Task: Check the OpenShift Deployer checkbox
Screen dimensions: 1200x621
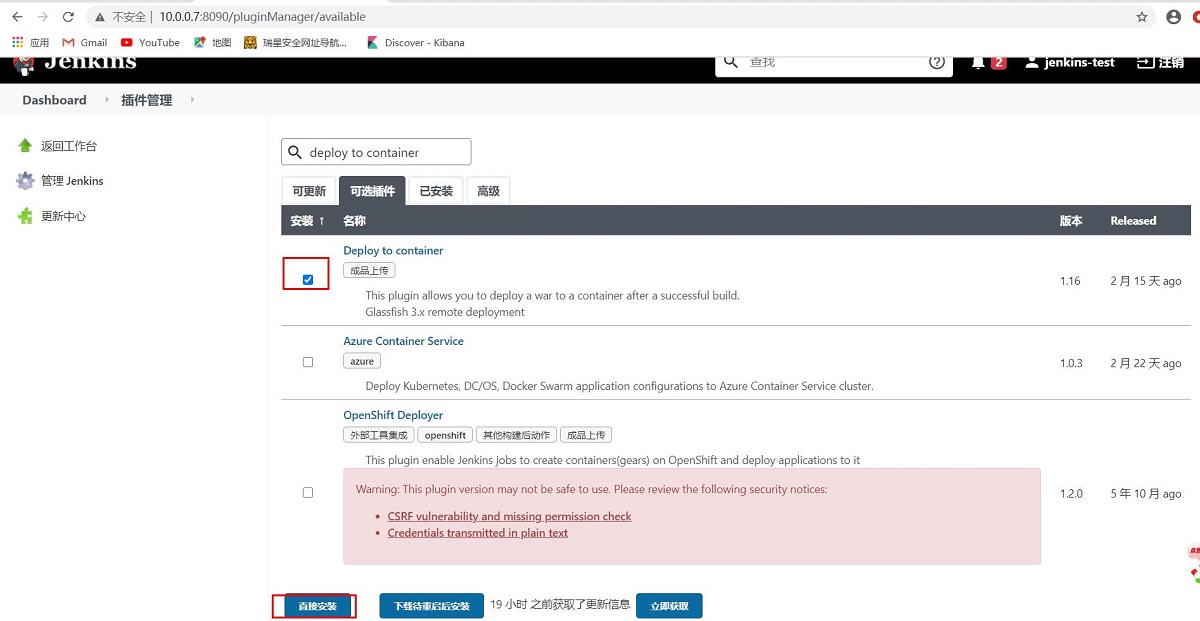Action: [308, 492]
